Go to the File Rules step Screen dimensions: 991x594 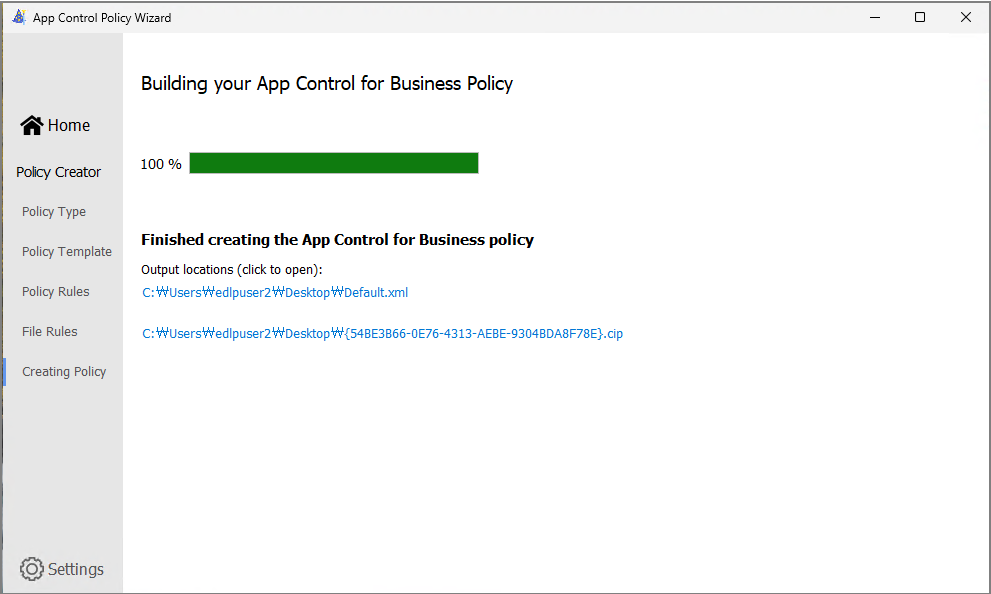point(50,331)
